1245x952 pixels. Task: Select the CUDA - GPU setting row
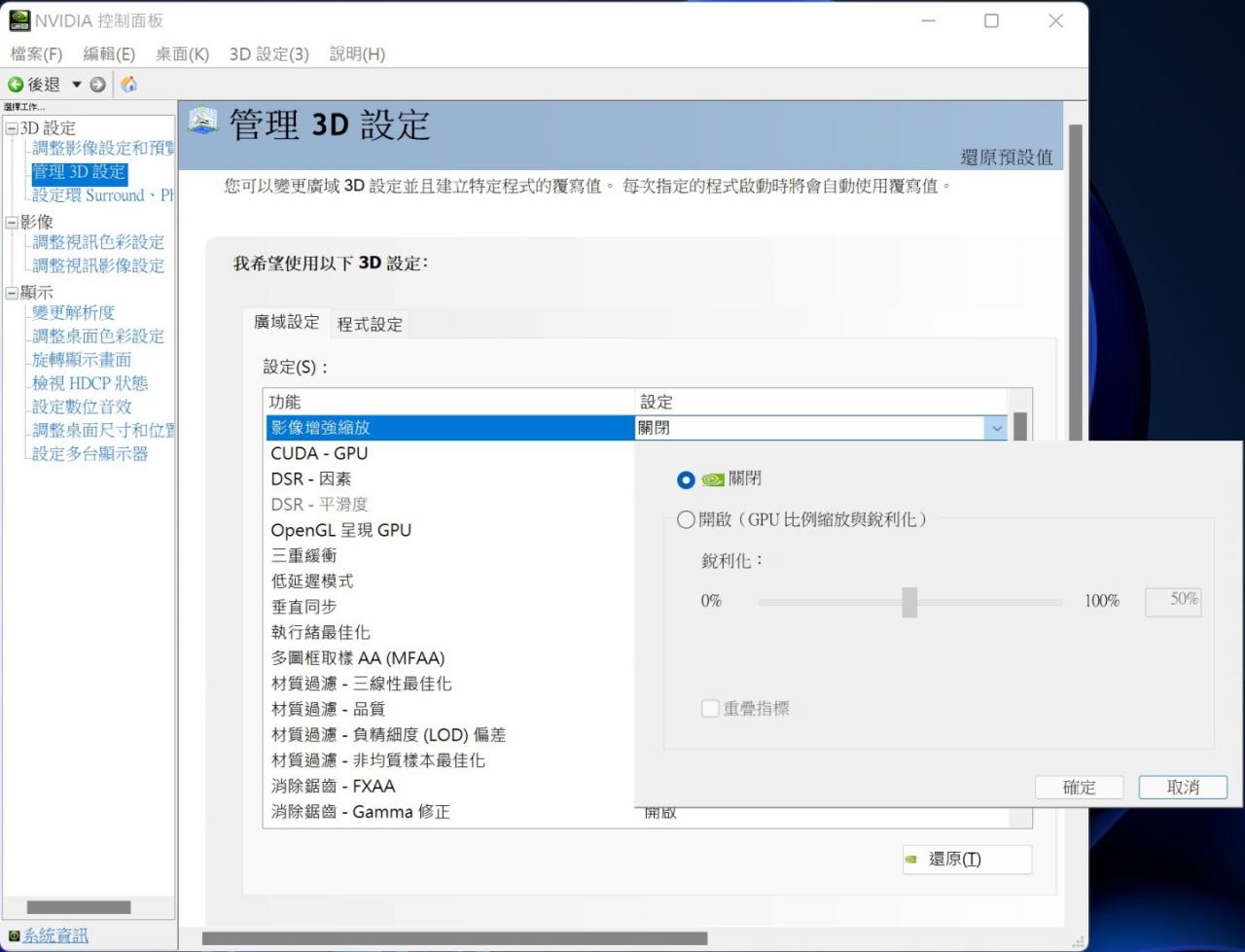(x=449, y=453)
